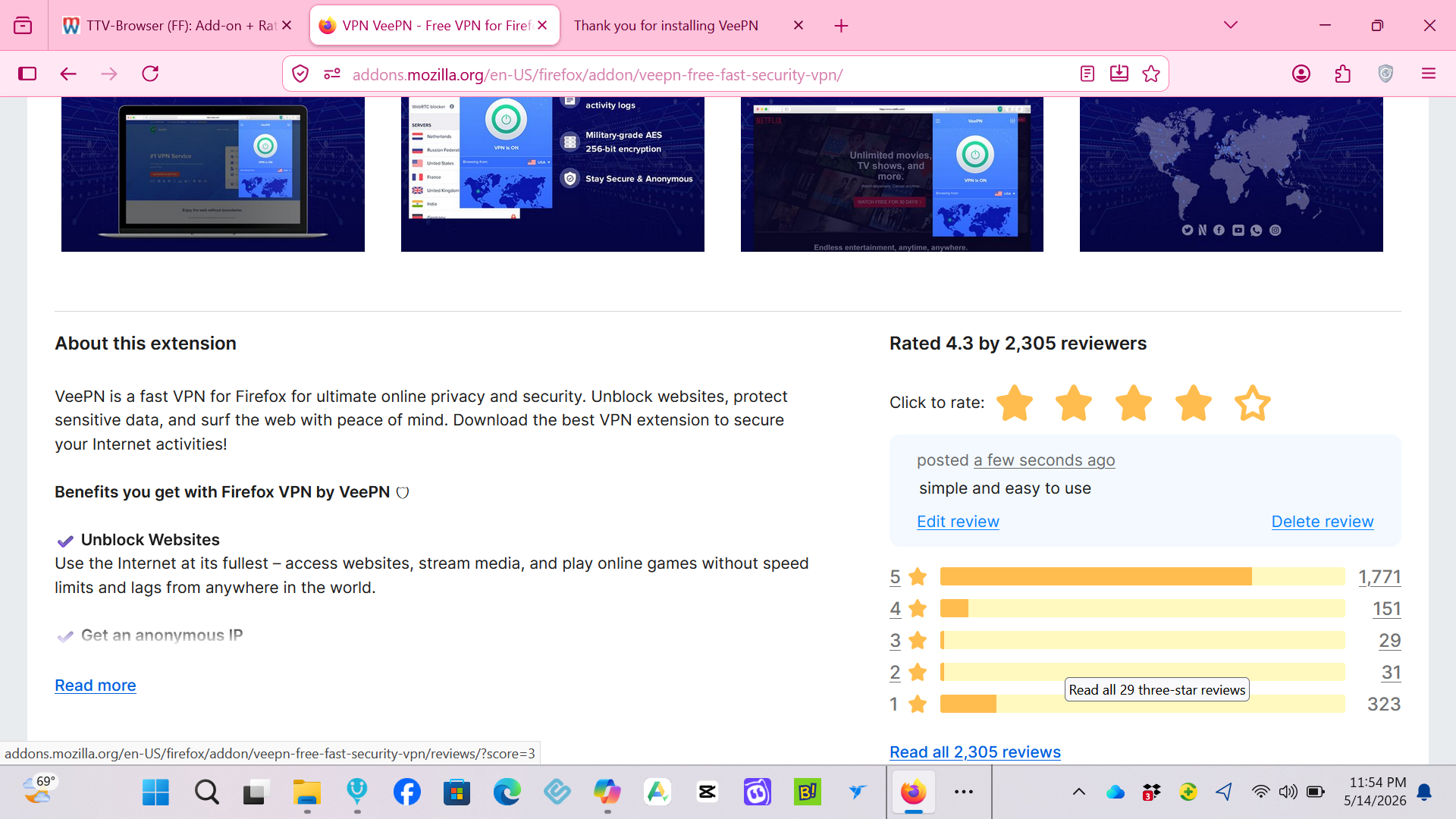Open the 1-star reviews bar

pyautogui.click(x=1142, y=704)
